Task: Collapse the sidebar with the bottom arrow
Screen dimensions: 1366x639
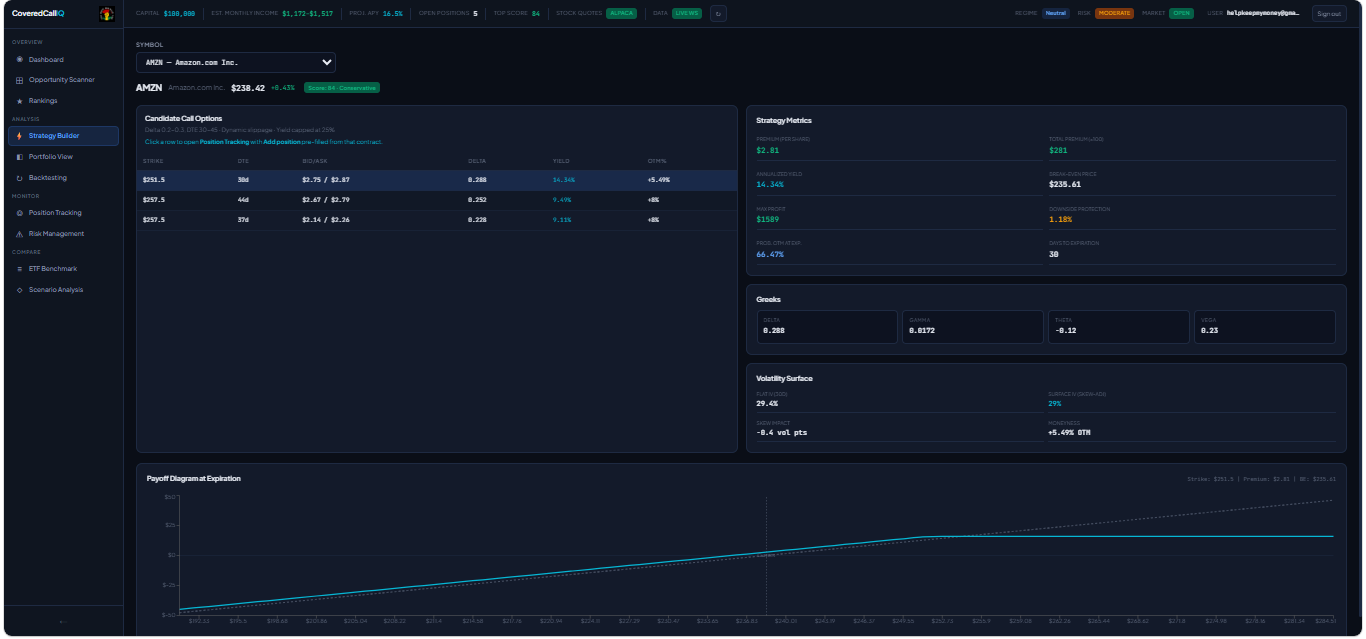Action: pos(62,621)
